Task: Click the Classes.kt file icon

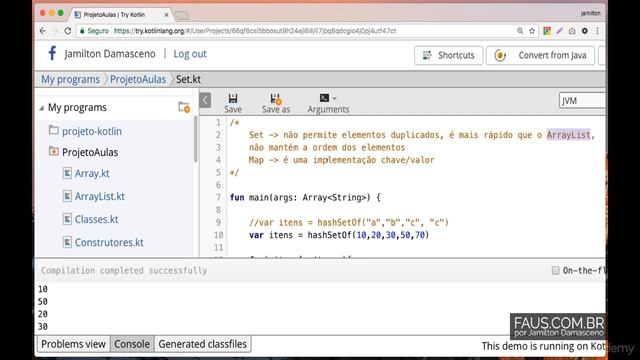Action: pos(67,219)
